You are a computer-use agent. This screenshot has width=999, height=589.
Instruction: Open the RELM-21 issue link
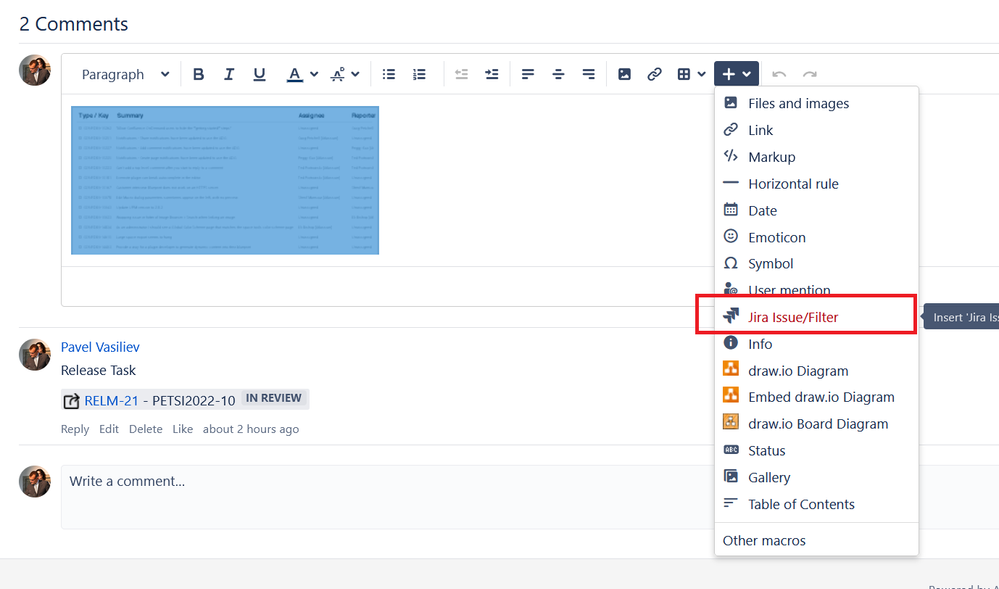point(111,400)
